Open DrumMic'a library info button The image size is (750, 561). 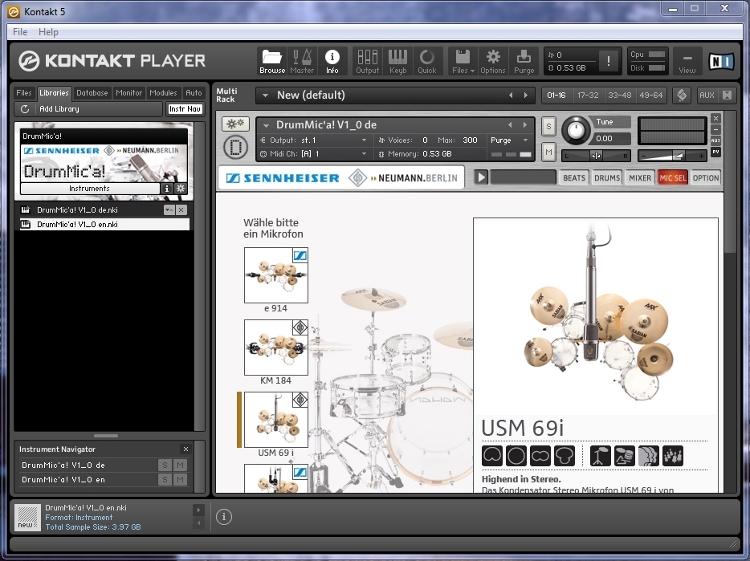(x=166, y=188)
